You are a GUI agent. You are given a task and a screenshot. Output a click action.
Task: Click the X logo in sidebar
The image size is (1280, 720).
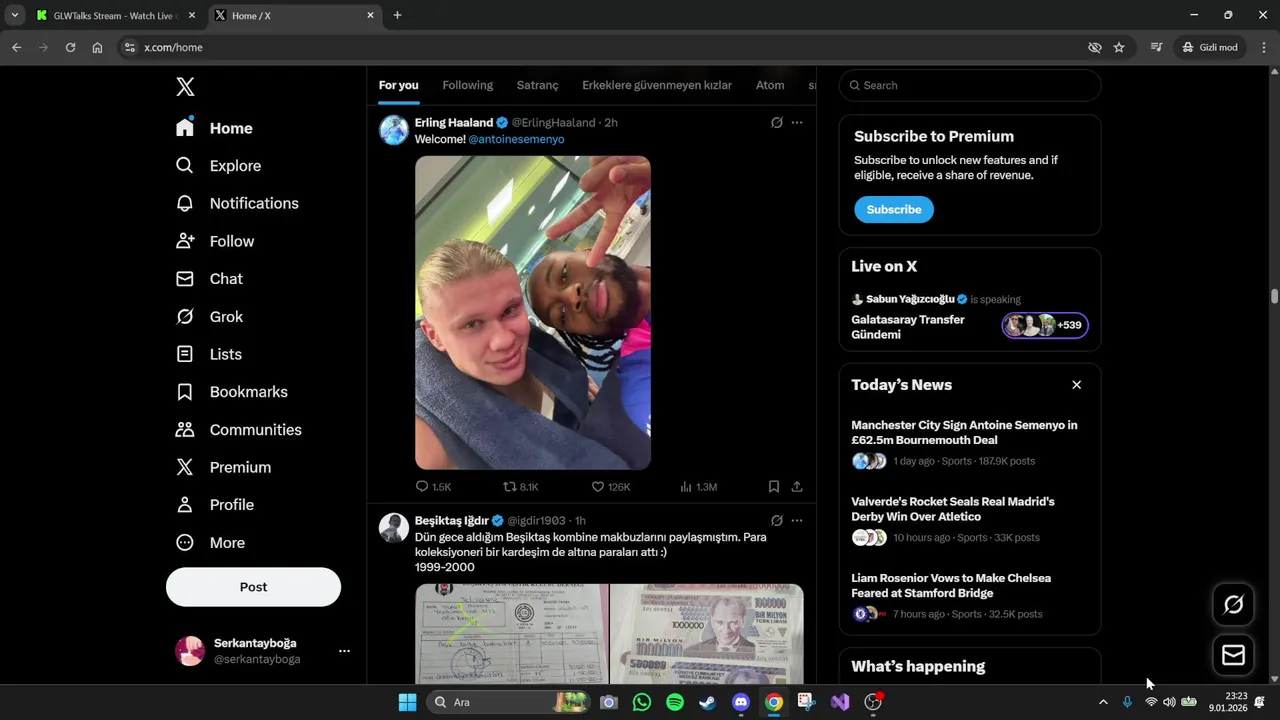tap(185, 87)
